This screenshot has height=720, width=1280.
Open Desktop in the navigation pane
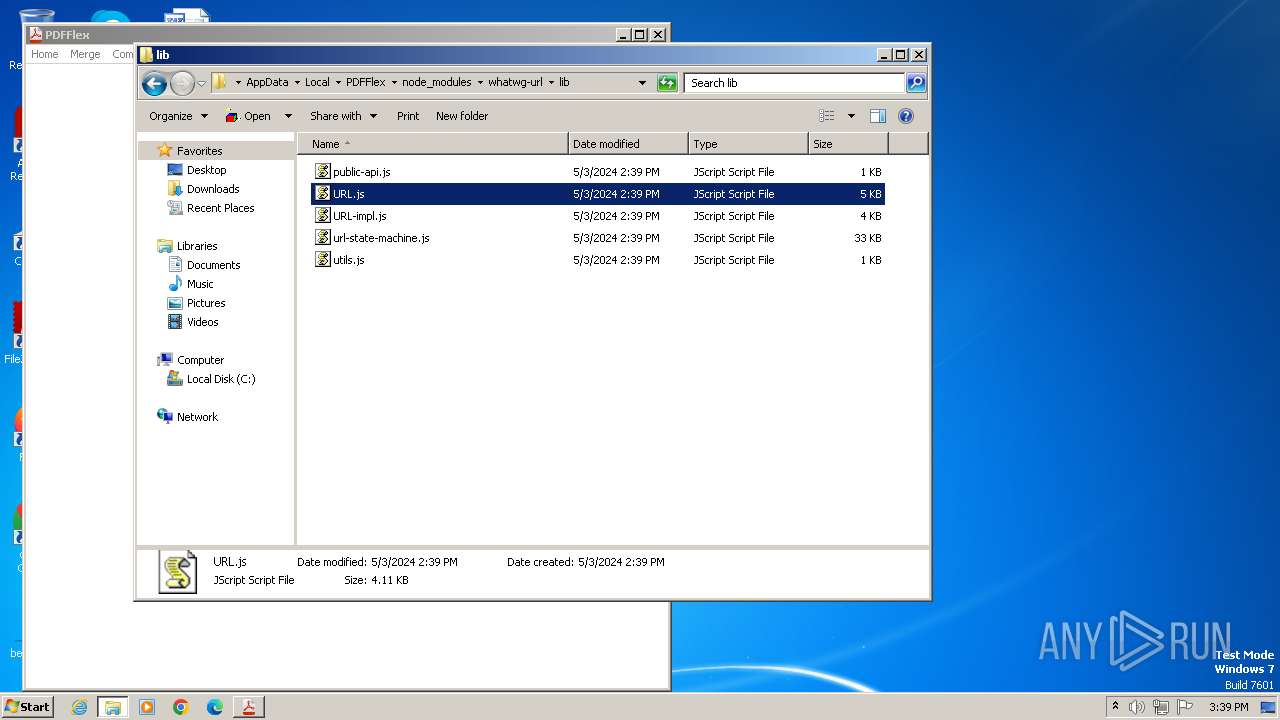tap(206, 170)
